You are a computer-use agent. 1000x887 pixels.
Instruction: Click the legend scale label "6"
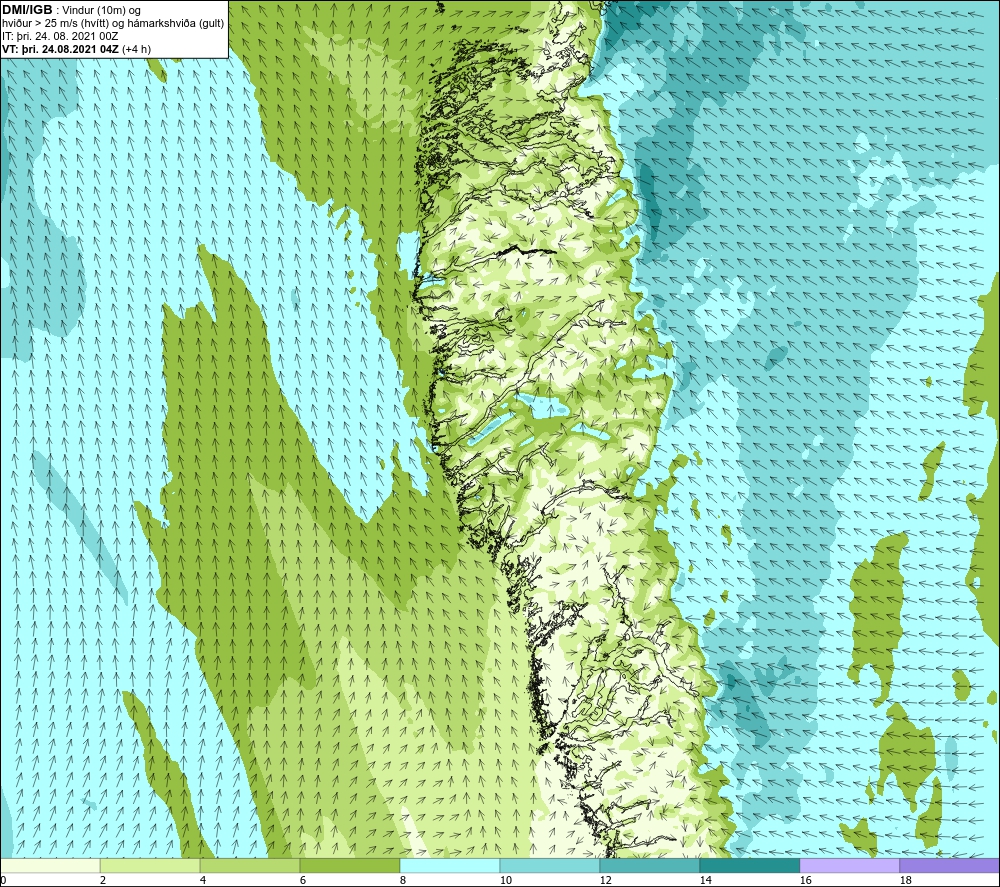302,881
